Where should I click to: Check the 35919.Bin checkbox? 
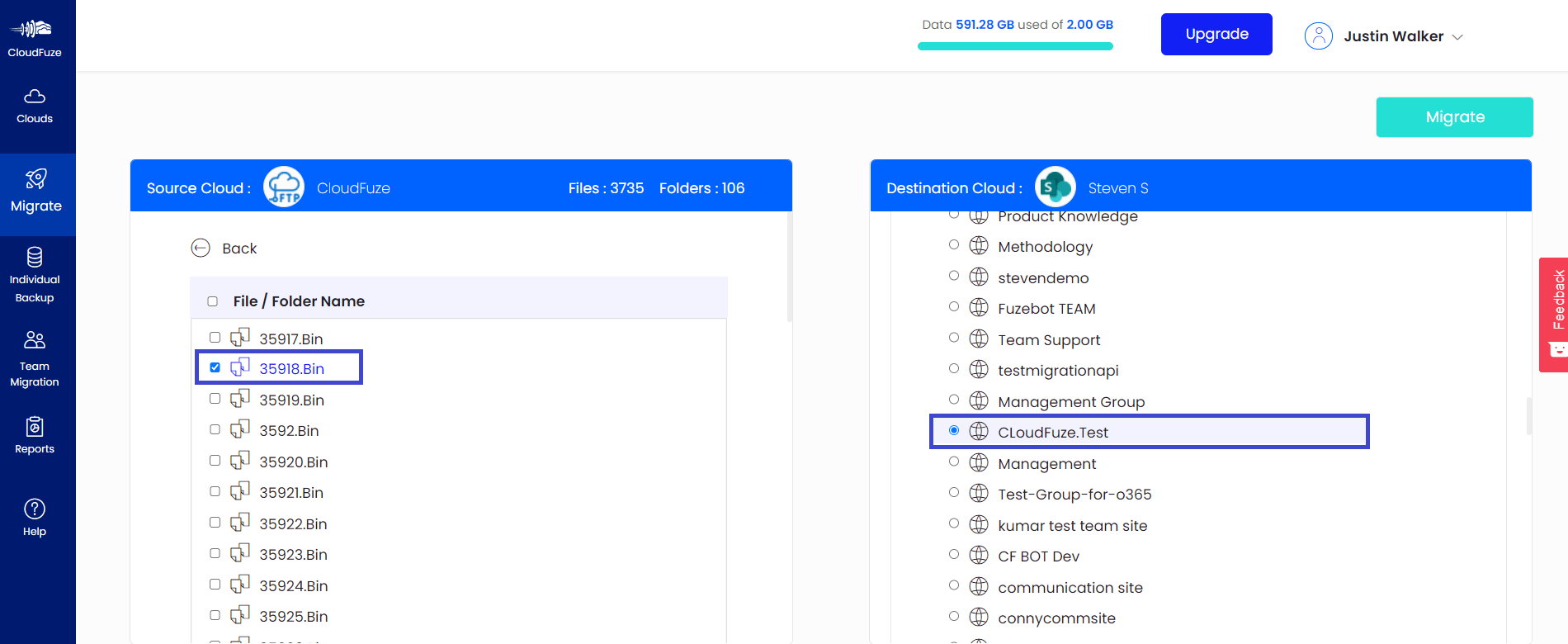(x=215, y=399)
